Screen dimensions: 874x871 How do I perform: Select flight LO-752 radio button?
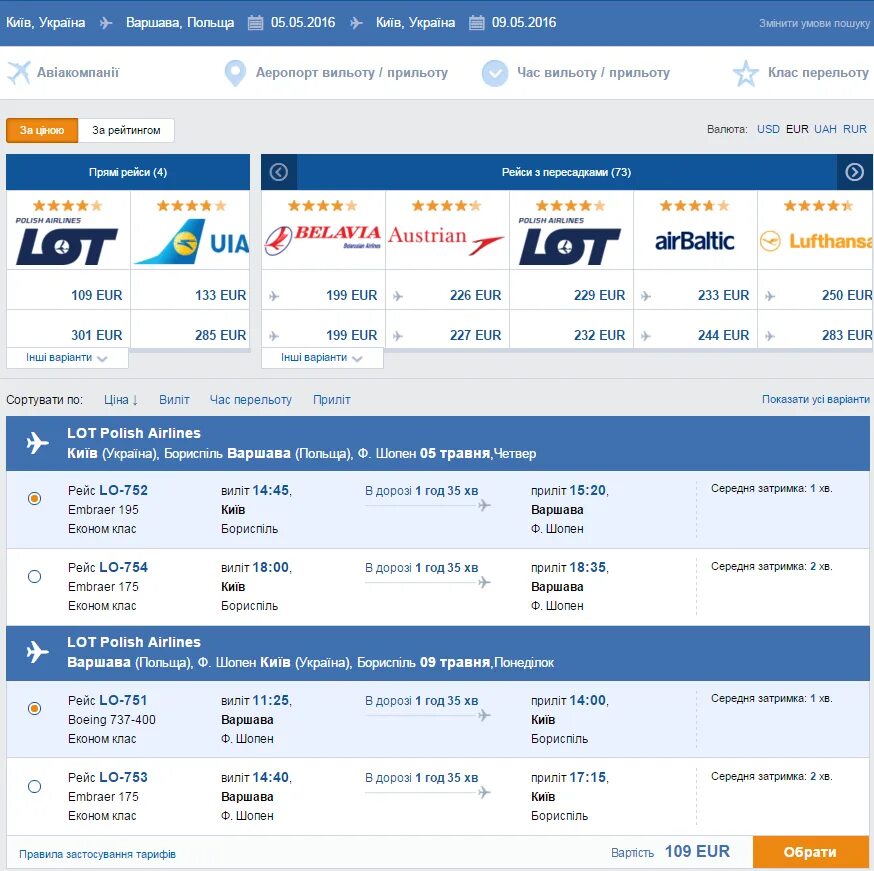[35, 498]
